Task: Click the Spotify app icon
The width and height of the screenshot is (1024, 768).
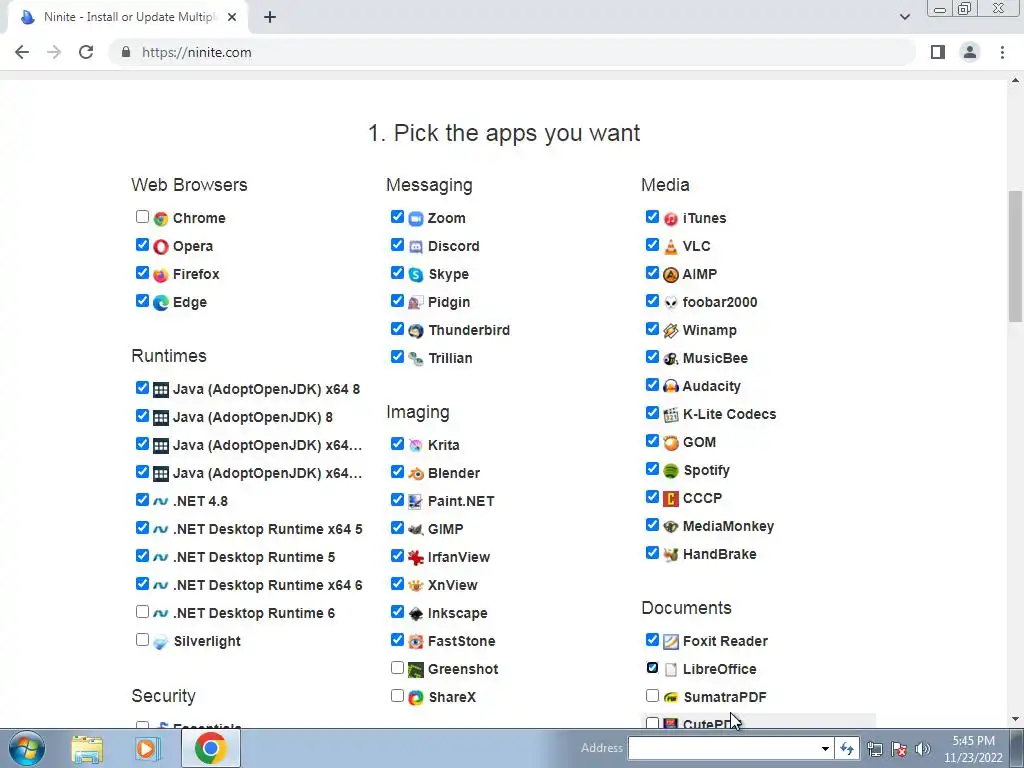Action: 671,471
